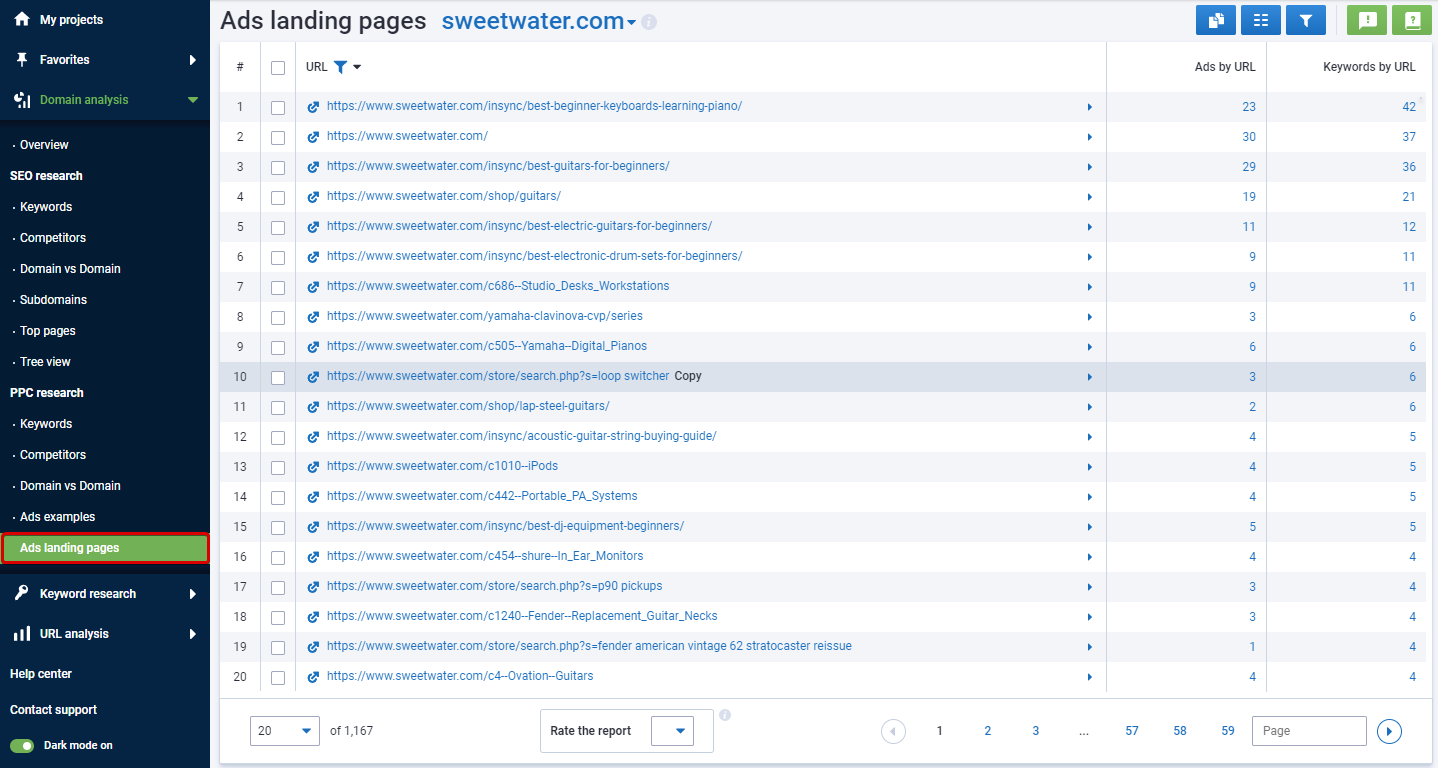Image resolution: width=1438 pixels, height=768 pixels.
Task: Click the Favorites pin icon
Action: point(22,60)
